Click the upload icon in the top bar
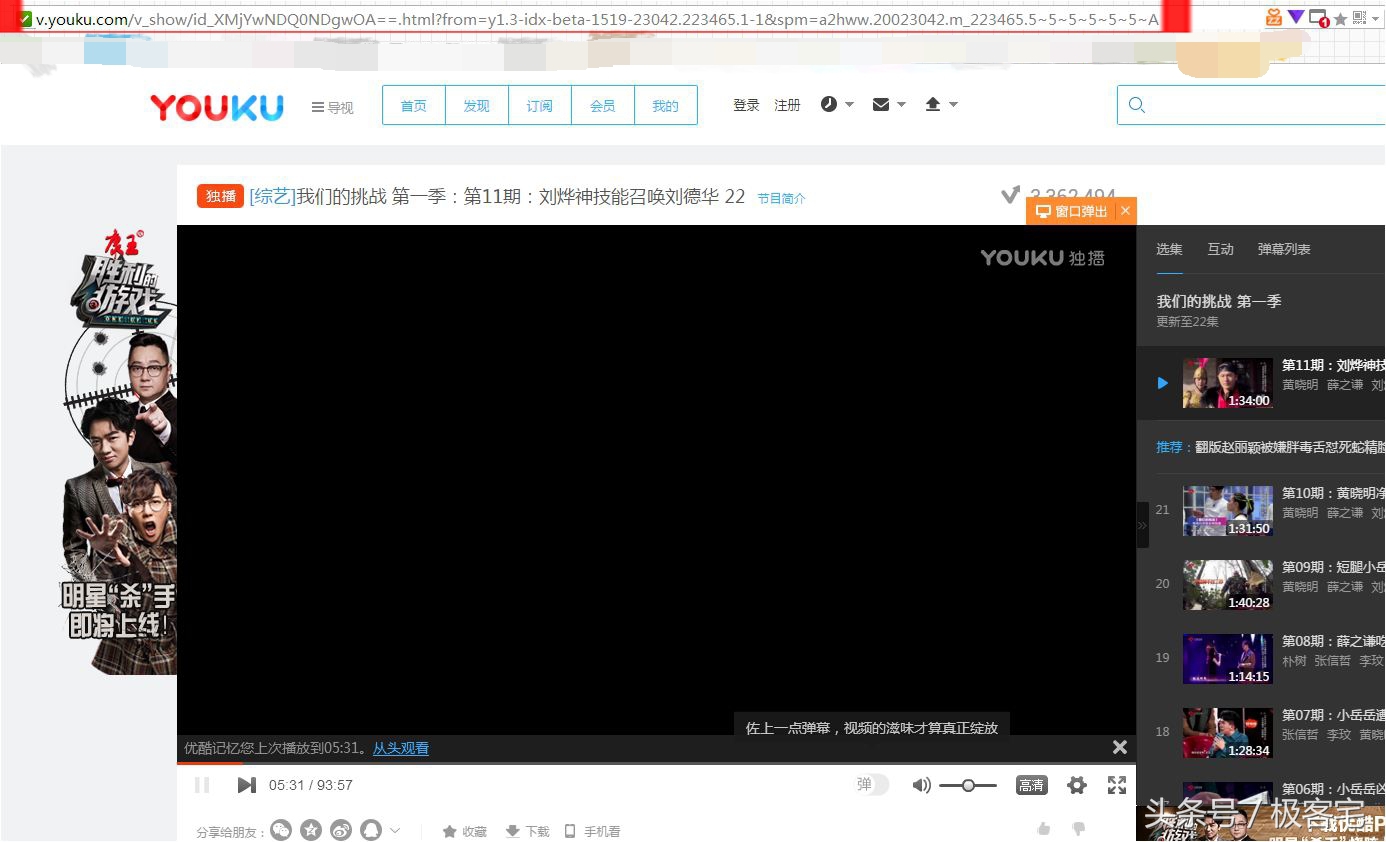This screenshot has height=842, width=1386. pyautogui.click(x=934, y=104)
